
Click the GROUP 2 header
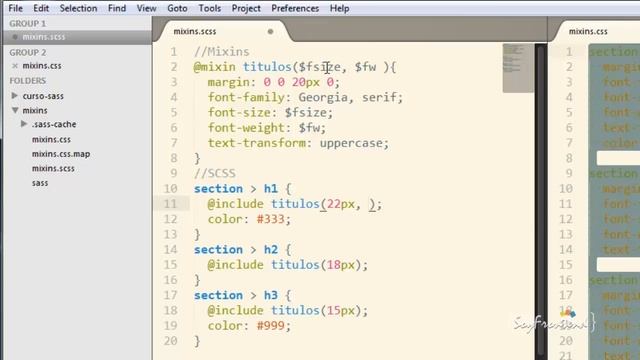(28, 53)
